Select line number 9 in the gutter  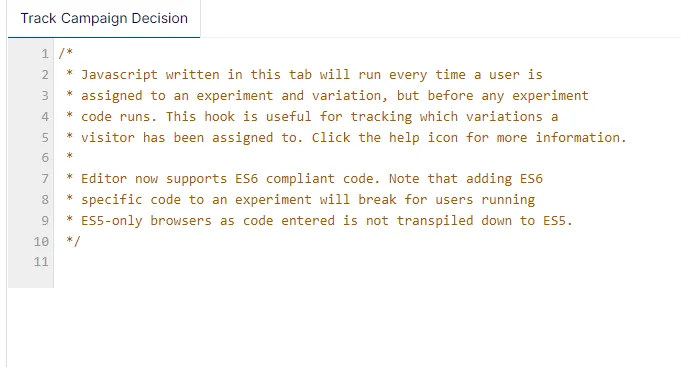pos(45,221)
